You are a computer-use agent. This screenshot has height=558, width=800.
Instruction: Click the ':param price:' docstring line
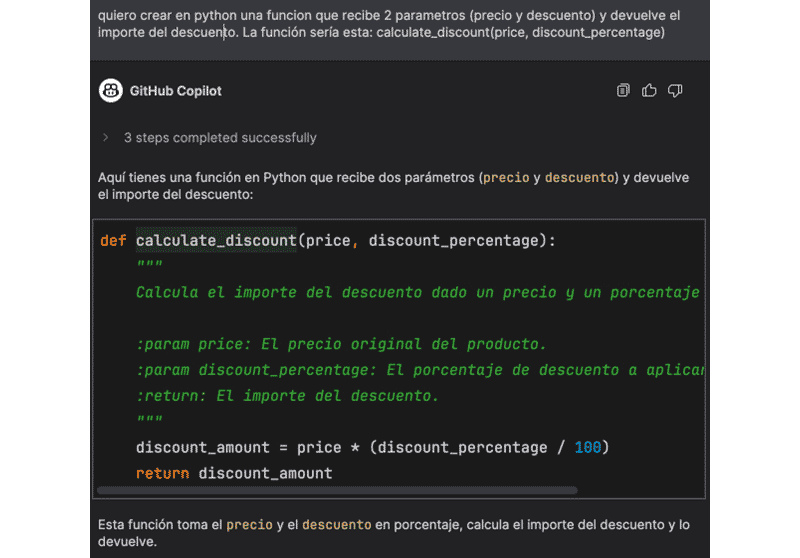(341, 344)
